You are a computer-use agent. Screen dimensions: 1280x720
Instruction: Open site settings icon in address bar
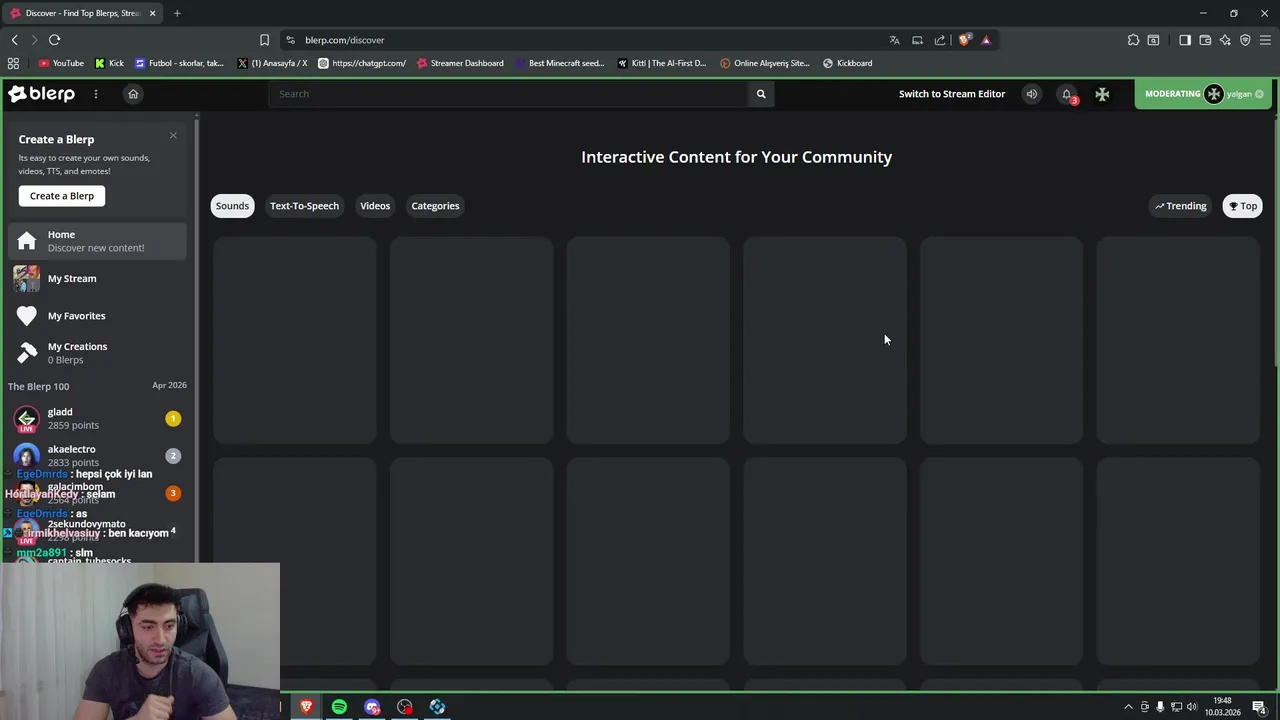pyautogui.click(x=290, y=40)
